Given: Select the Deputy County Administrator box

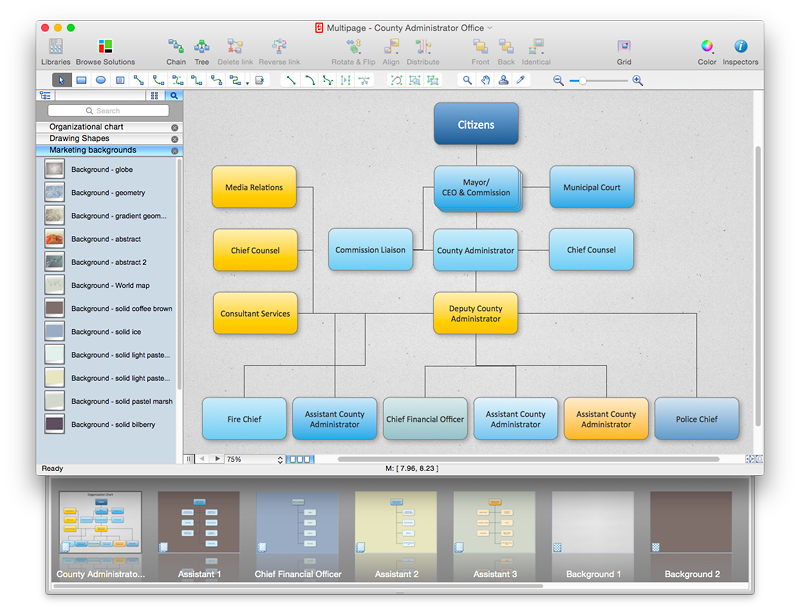Looking at the screenshot, I should [x=476, y=313].
